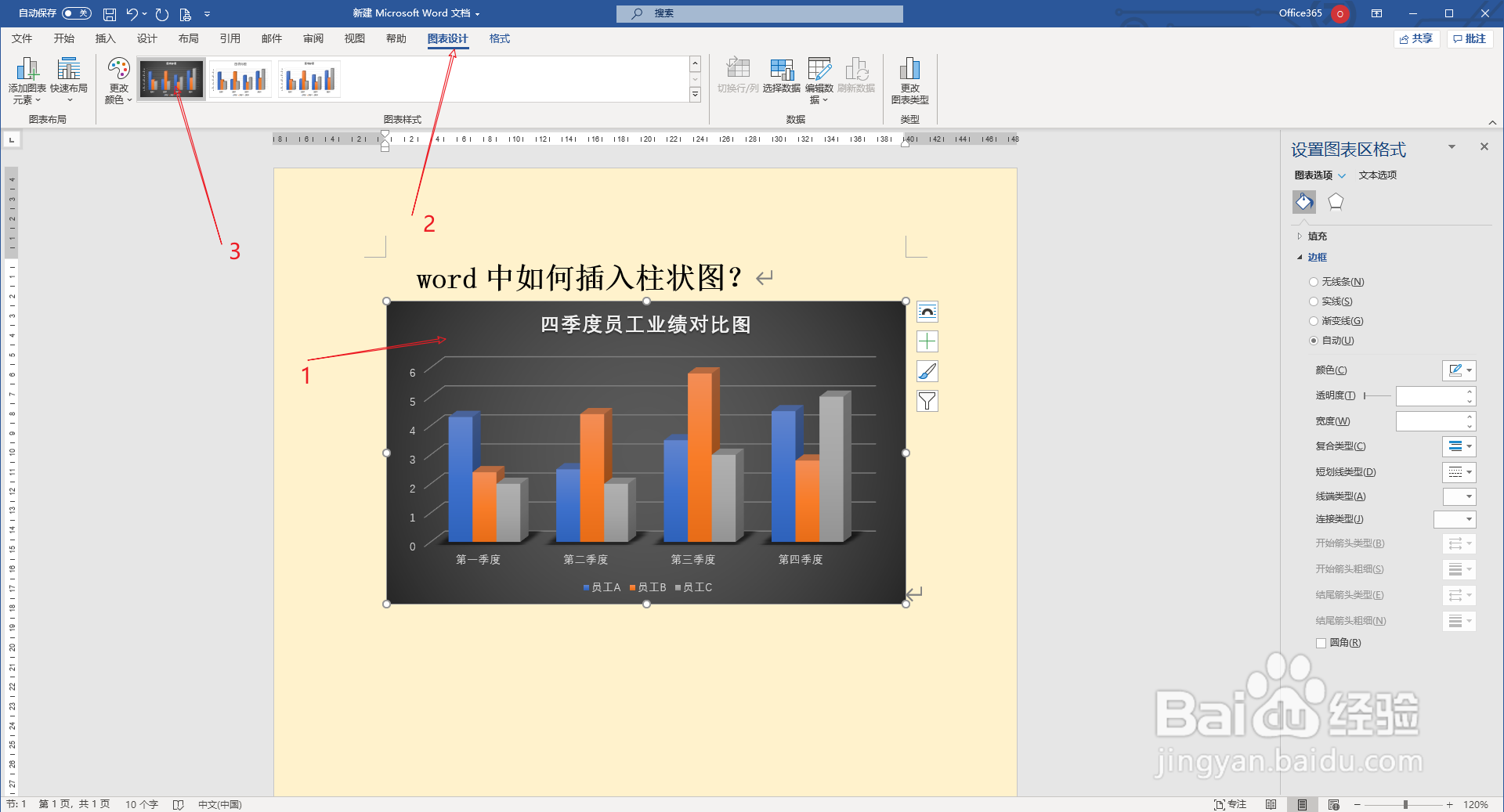Click the Comments button
1504x812 pixels.
1470,38
